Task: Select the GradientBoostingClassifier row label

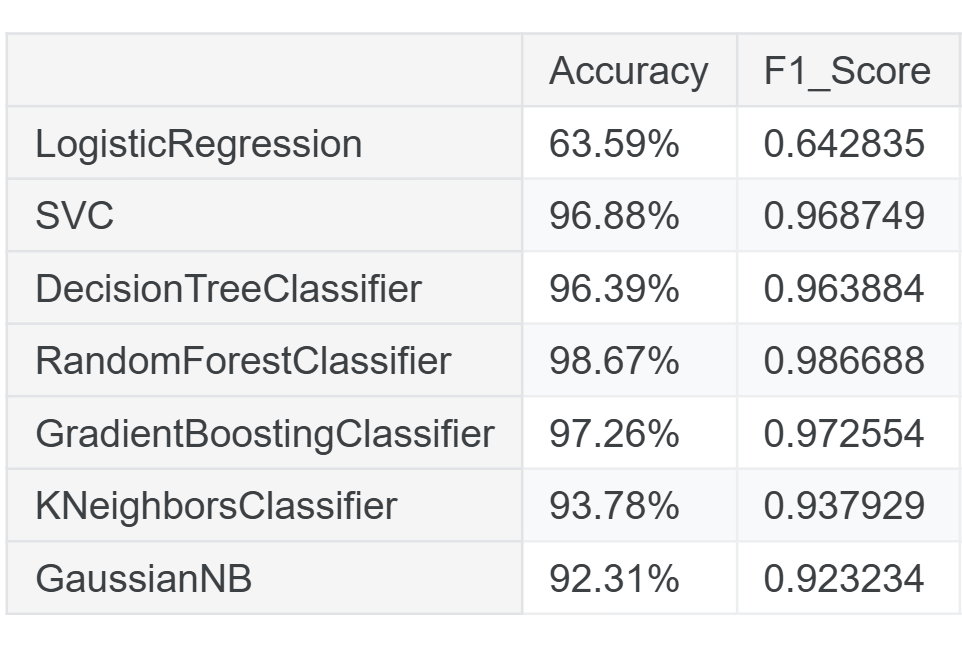Action: coord(264,433)
